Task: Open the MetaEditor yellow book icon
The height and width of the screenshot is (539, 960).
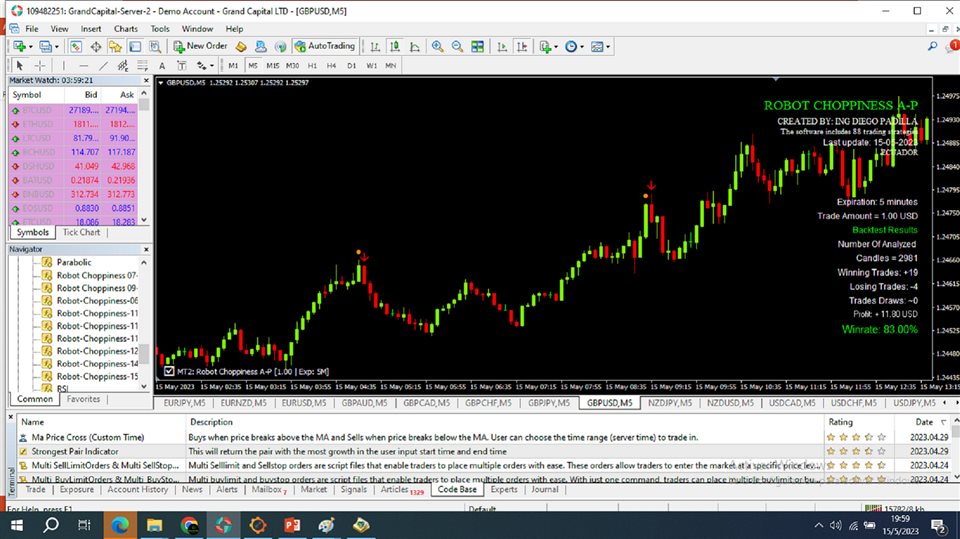Action: pos(241,47)
